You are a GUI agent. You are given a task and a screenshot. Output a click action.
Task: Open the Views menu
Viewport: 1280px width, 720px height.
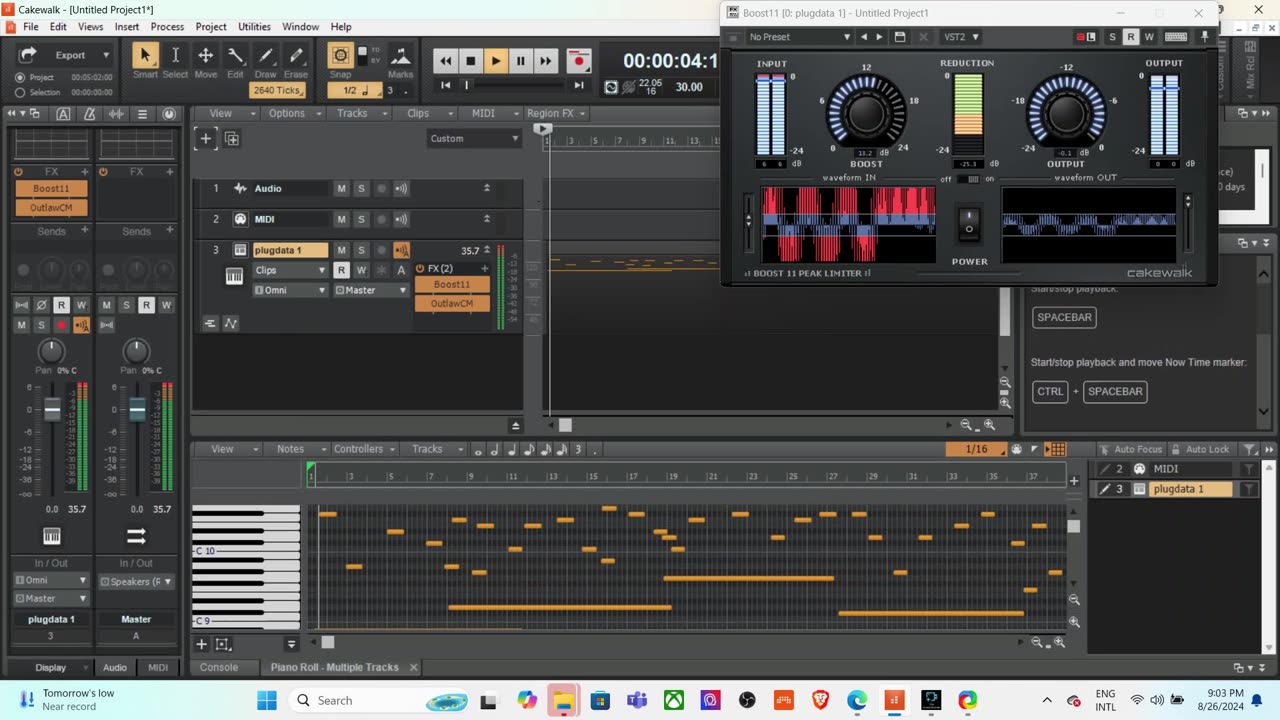click(x=90, y=27)
